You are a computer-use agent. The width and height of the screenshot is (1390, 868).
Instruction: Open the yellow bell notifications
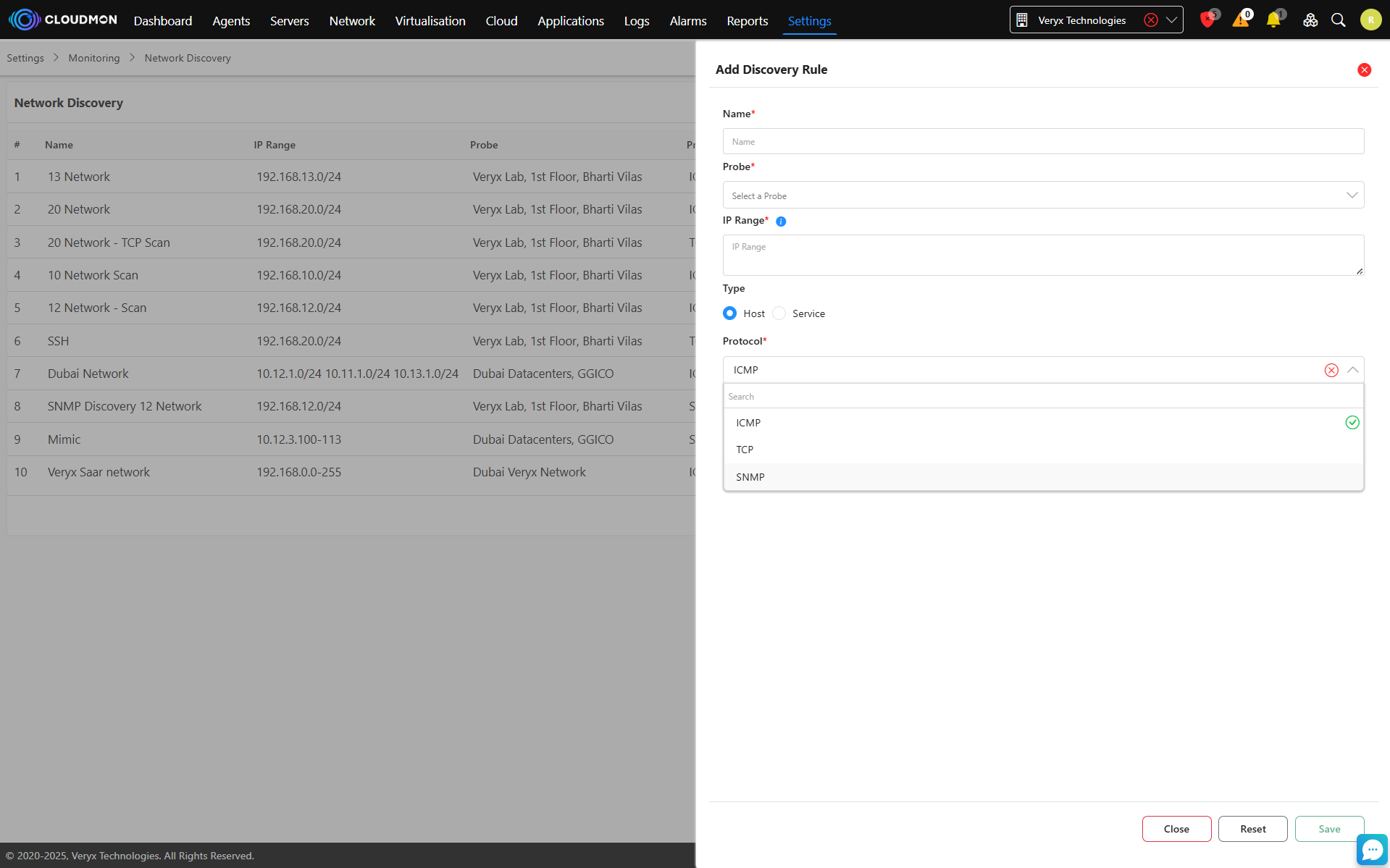[x=1273, y=20]
